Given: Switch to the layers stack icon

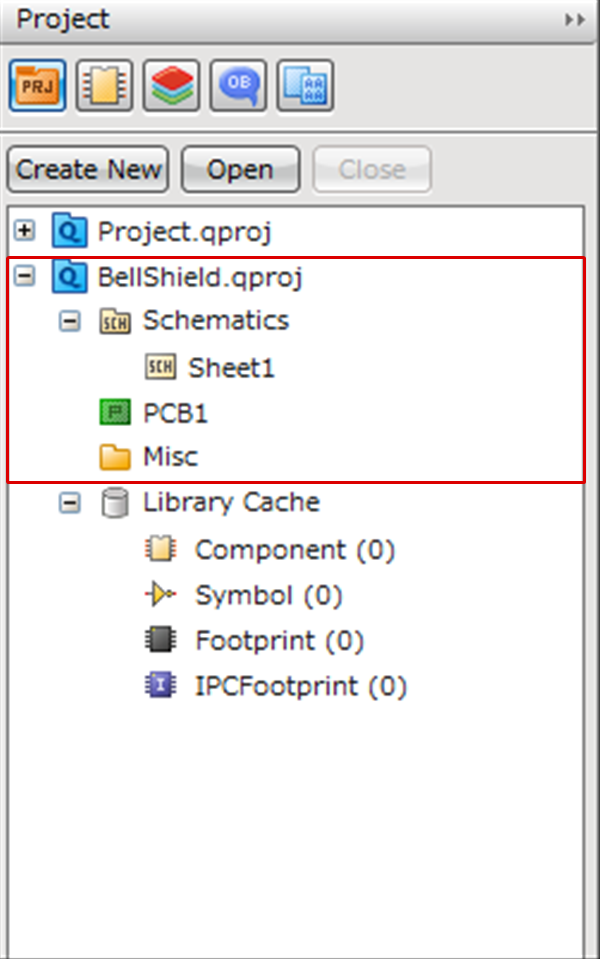Looking at the screenshot, I should pos(171,87).
